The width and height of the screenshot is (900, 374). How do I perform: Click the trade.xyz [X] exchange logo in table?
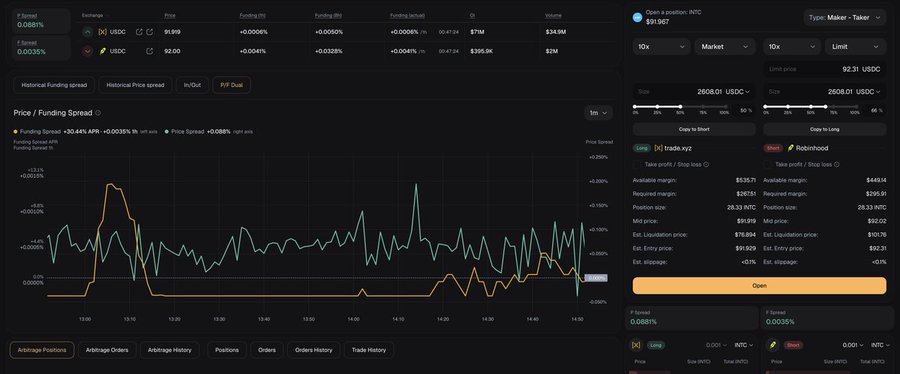(103, 32)
